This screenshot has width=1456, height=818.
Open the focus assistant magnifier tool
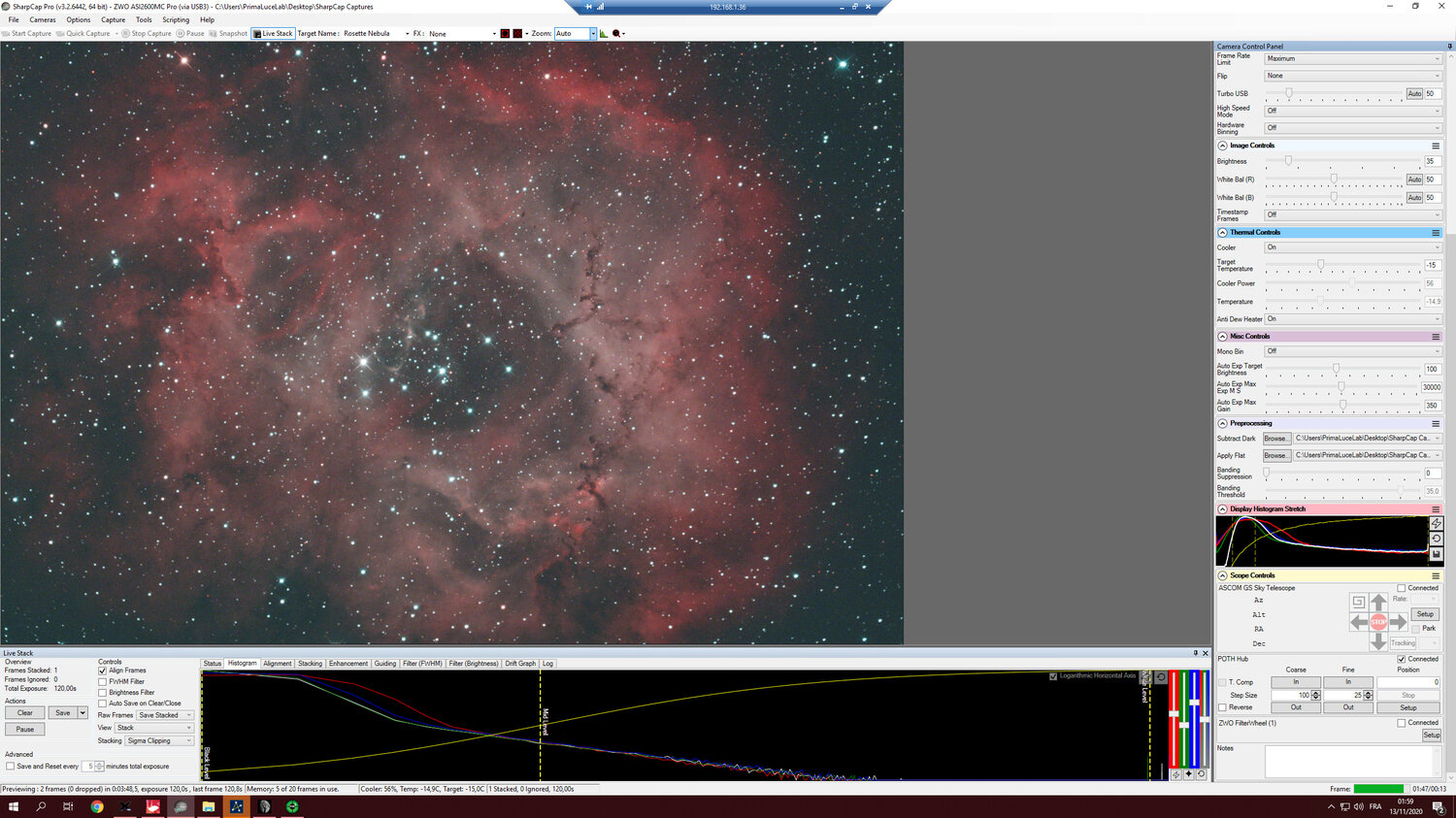(x=616, y=33)
